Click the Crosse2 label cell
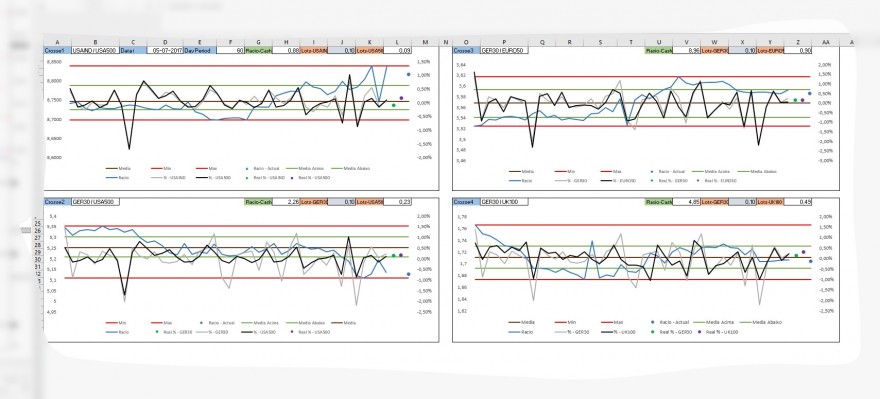This screenshot has width=880, height=399. tap(58, 202)
